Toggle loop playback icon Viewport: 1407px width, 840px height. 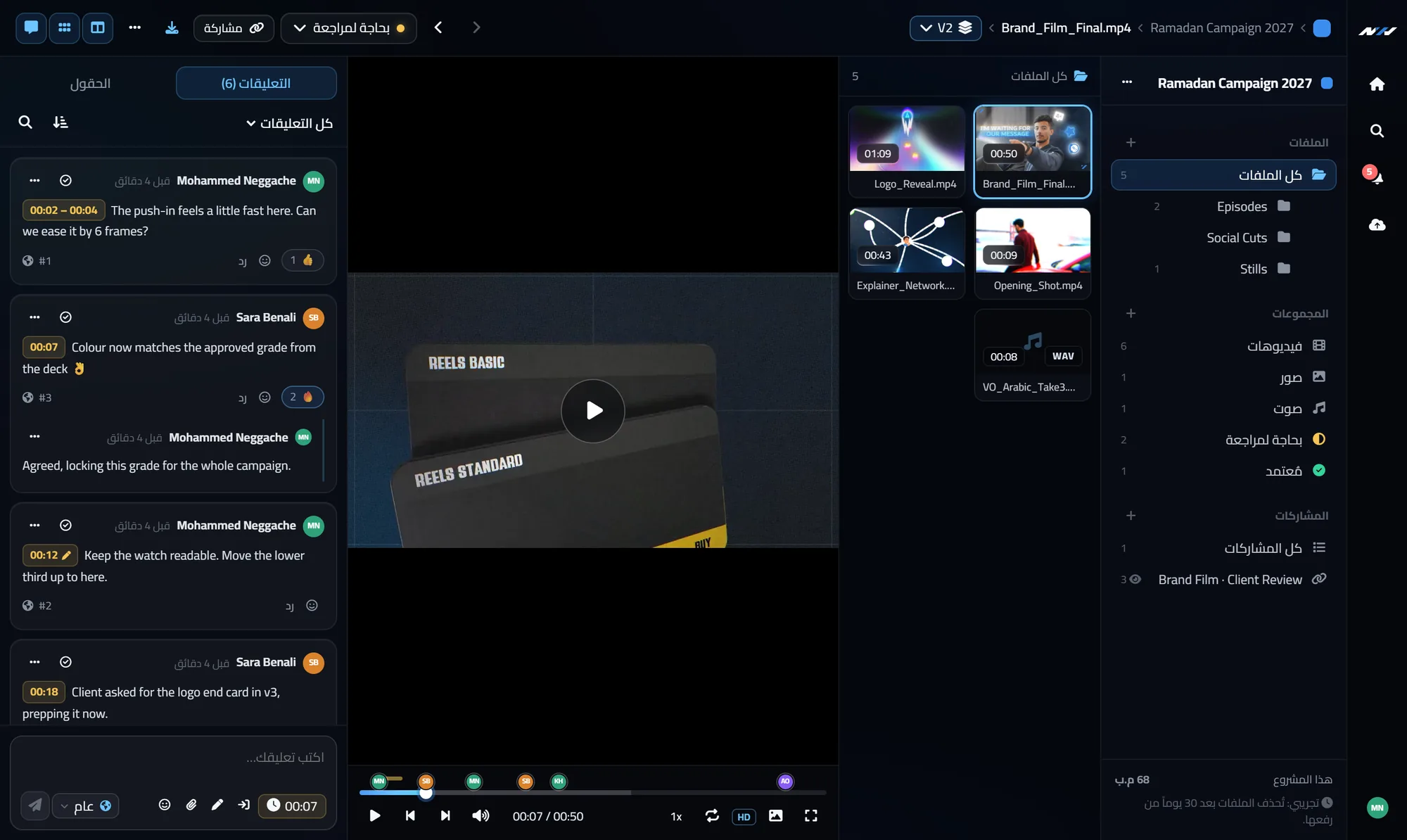click(x=712, y=816)
